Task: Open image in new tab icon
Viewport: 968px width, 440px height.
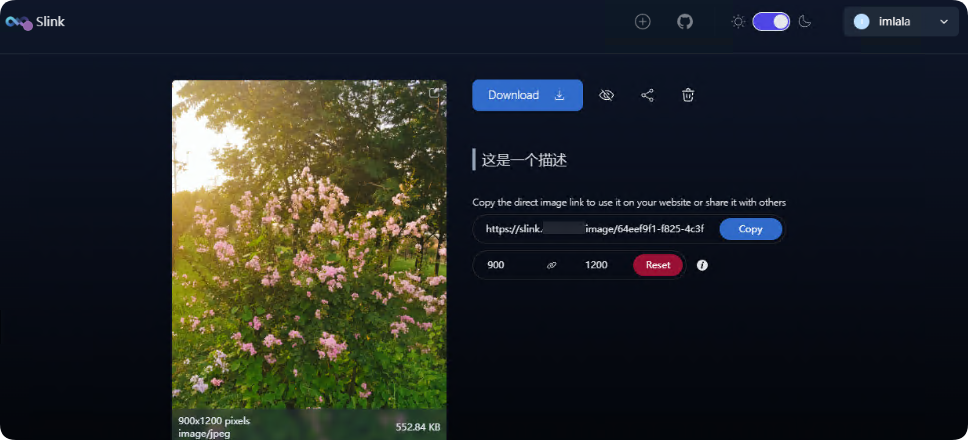Action: [434, 93]
